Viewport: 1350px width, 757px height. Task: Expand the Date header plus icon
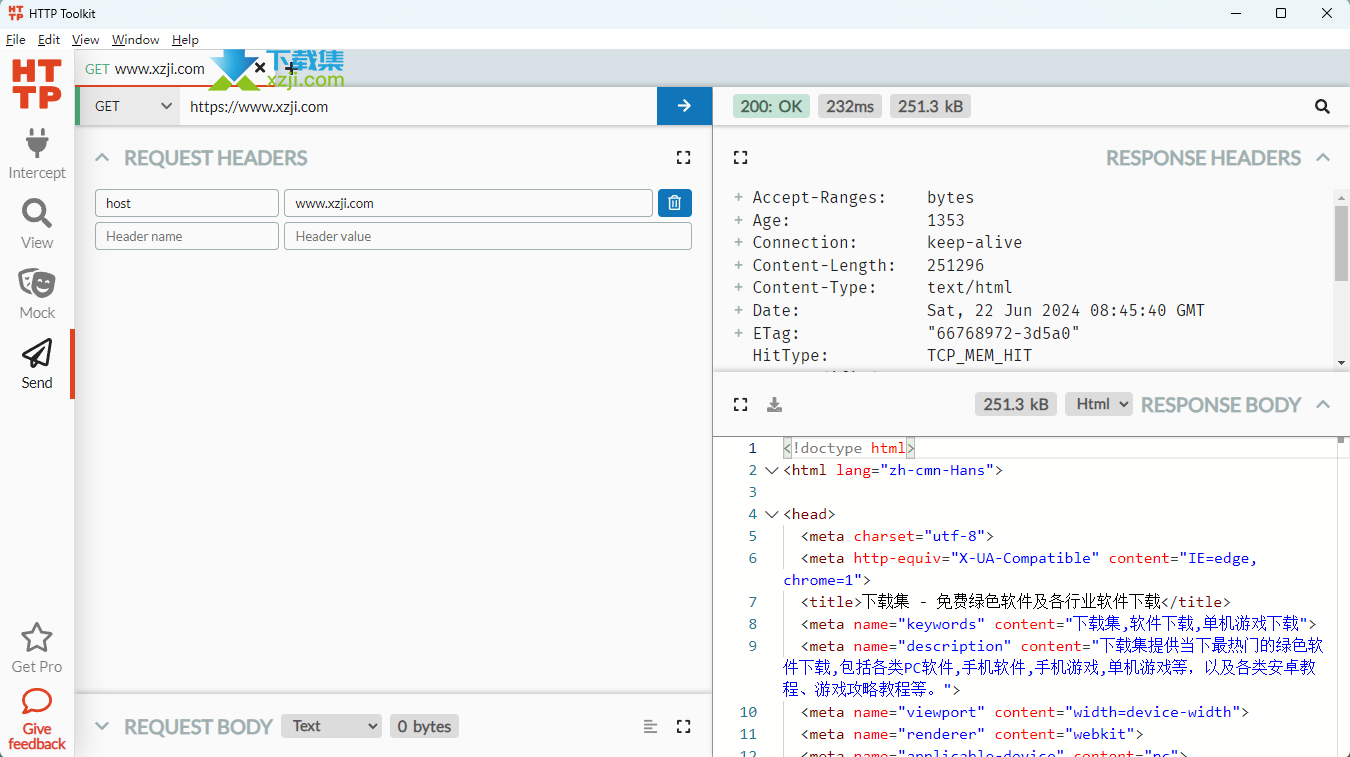[739, 310]
